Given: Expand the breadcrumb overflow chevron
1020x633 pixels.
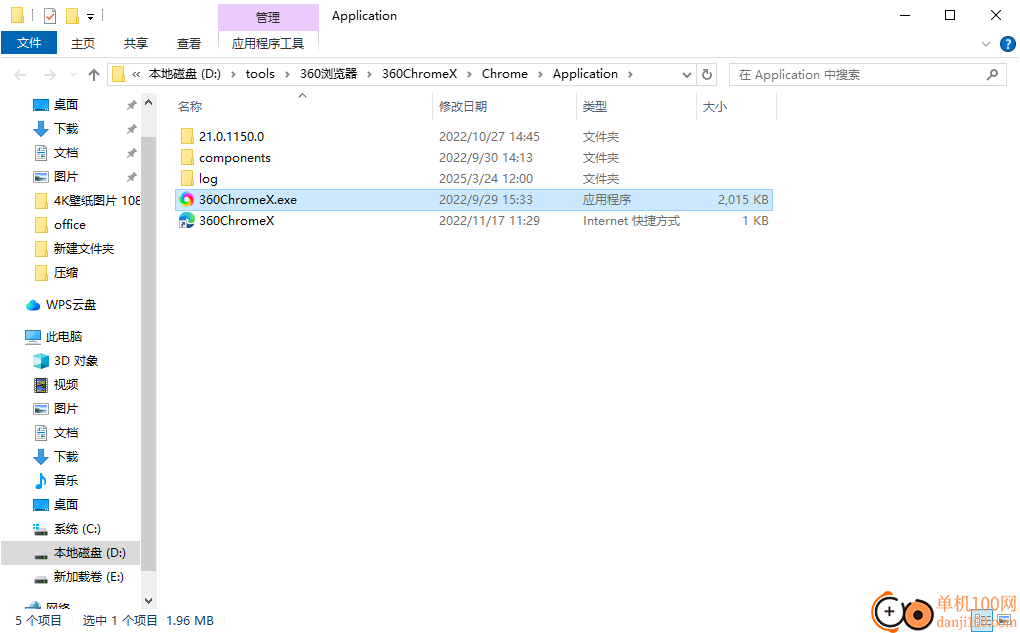Looking at the screenshot, I should point(136,74).
